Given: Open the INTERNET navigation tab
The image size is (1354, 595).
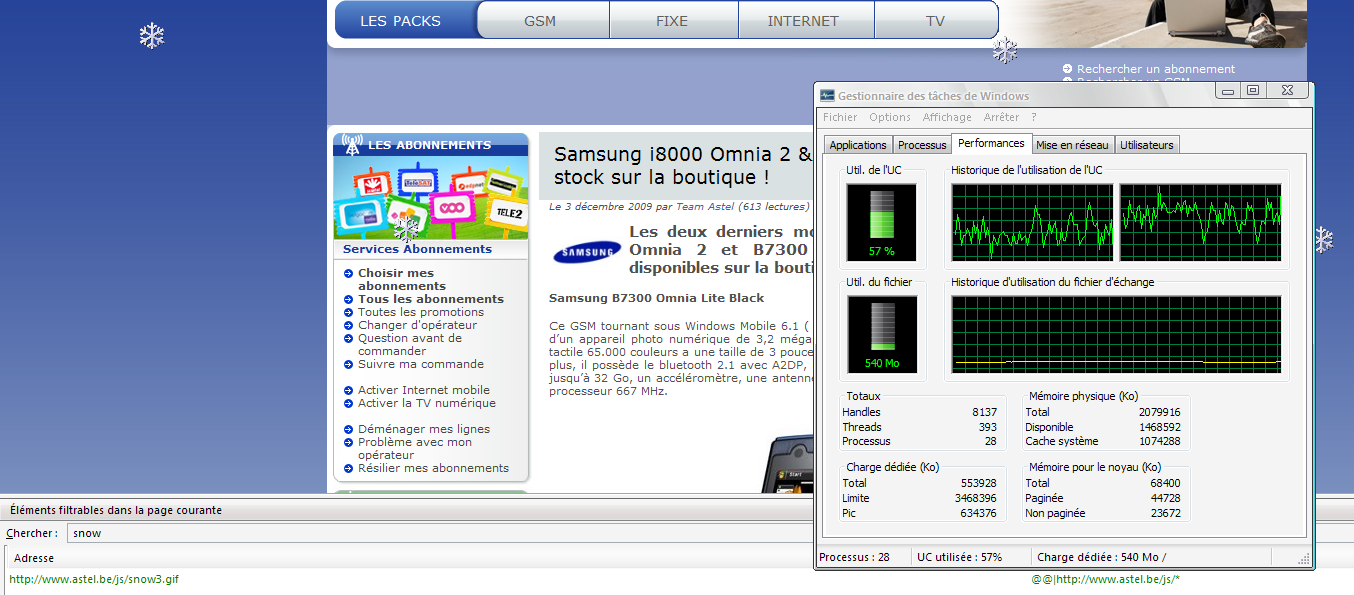Looking at the screenshot, I should (803, 21).
